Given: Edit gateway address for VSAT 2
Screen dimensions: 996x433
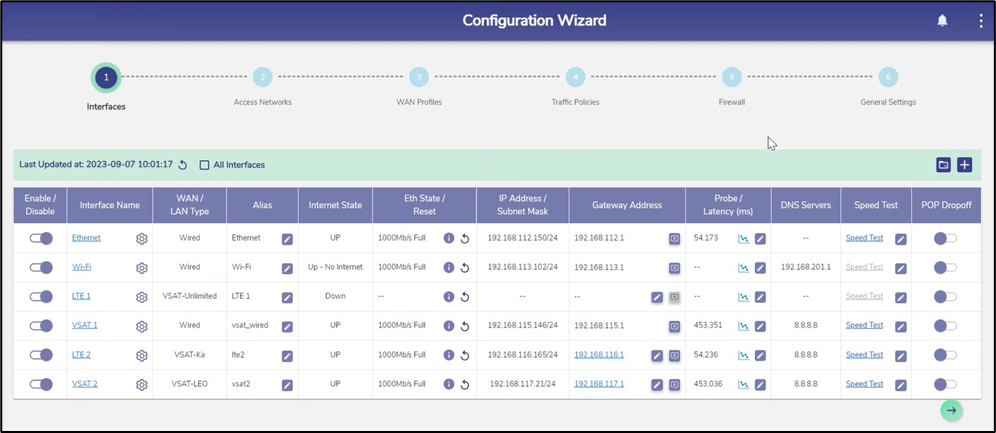Looking at the screenshot, I should [x=657, y=384].
